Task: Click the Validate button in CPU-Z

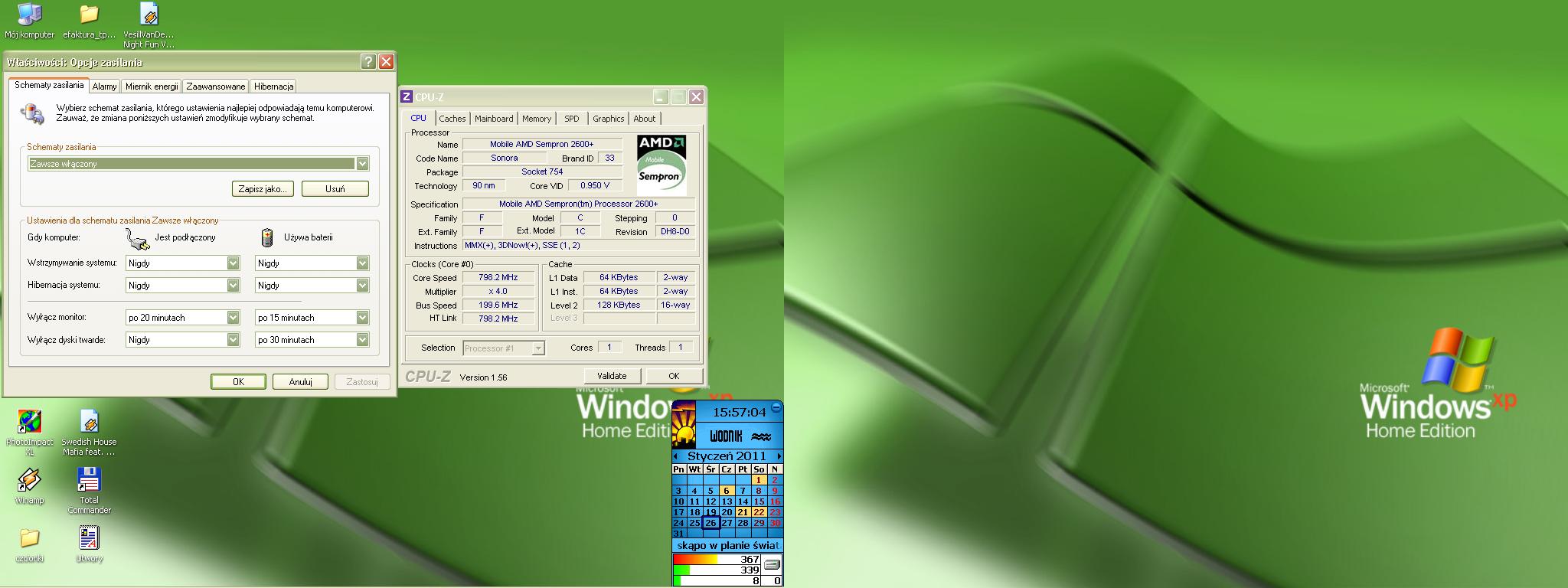Action: [x=612, y=376]
